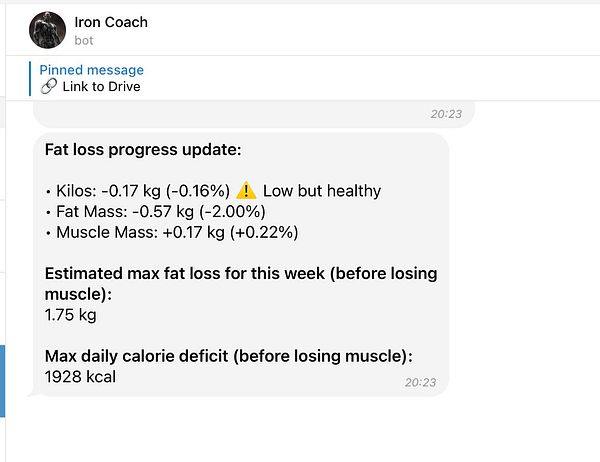Click the Iron Coach chat title
The height and width of the screenshot is (462, 600).
click(x=111, y=22)
